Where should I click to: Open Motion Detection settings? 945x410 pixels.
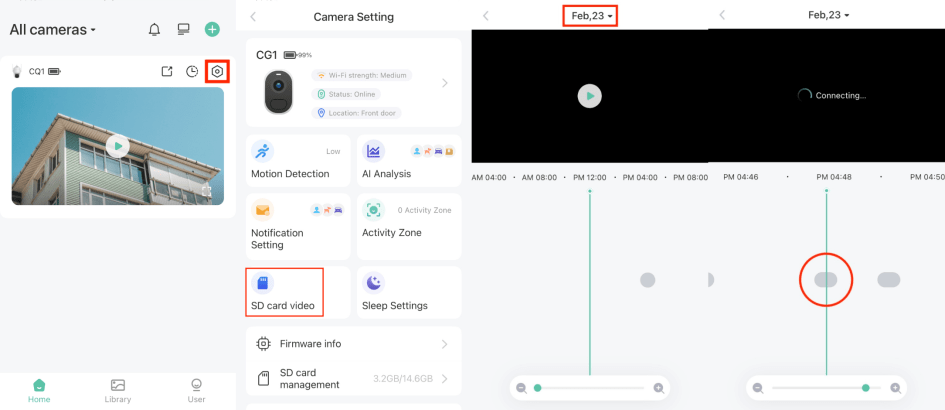pos(297,161)
